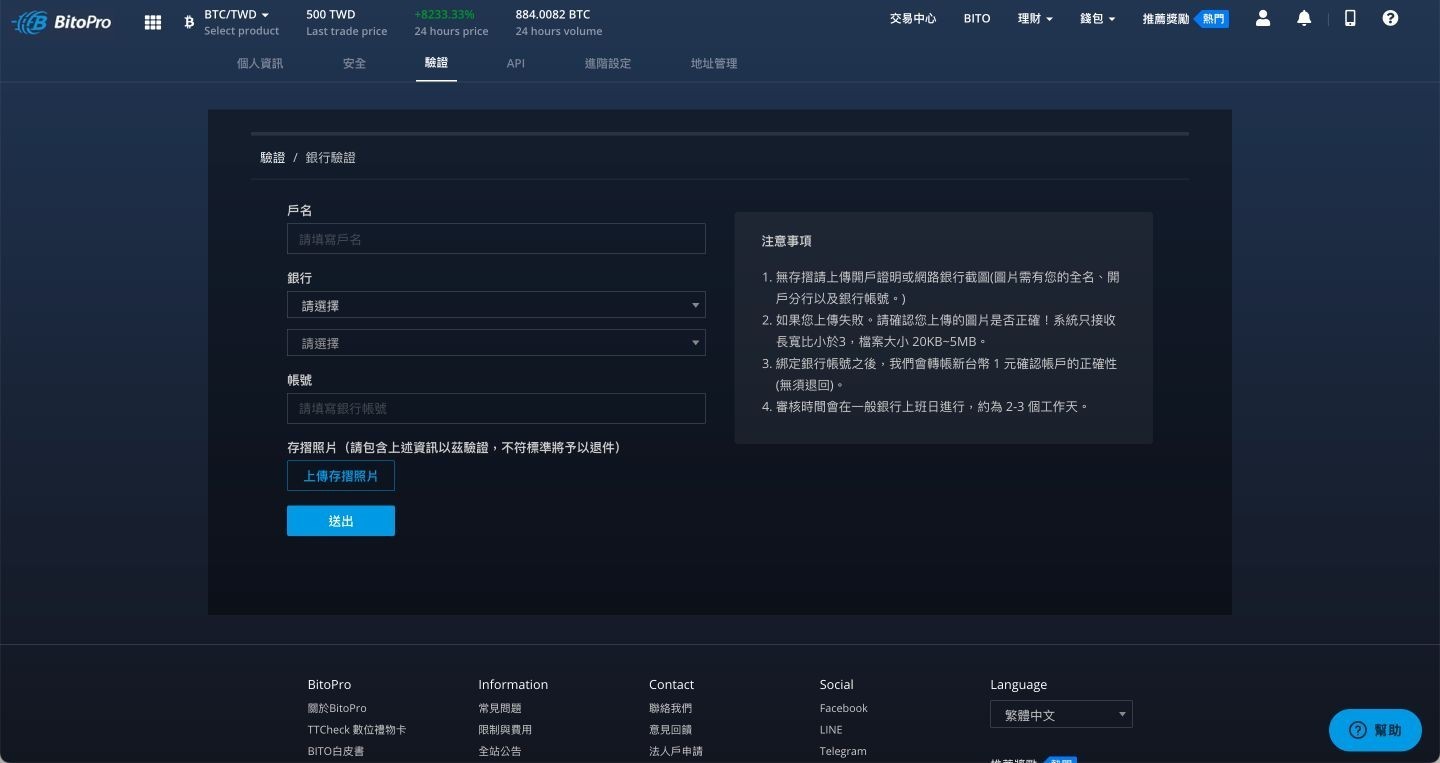Open the 繁體中文 language selector

point(1060,714)
